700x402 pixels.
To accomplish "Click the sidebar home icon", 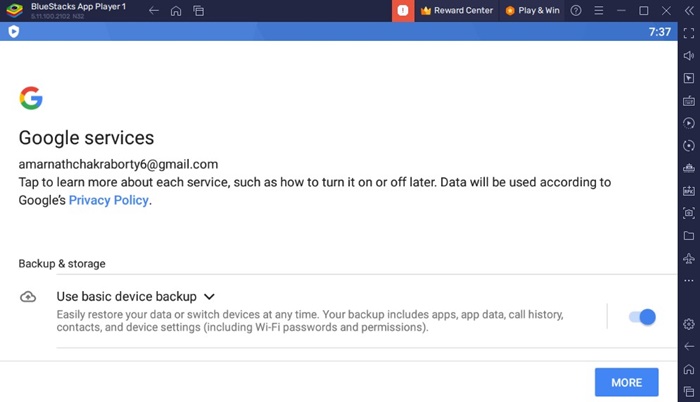I will tap(689, 369).
